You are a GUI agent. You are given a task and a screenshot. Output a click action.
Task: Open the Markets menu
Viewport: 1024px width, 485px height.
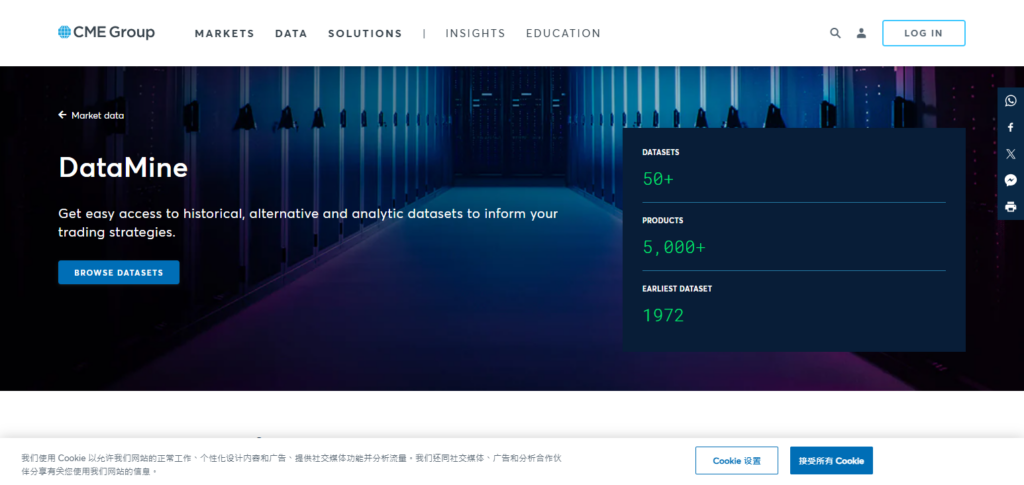coord(225,33)
